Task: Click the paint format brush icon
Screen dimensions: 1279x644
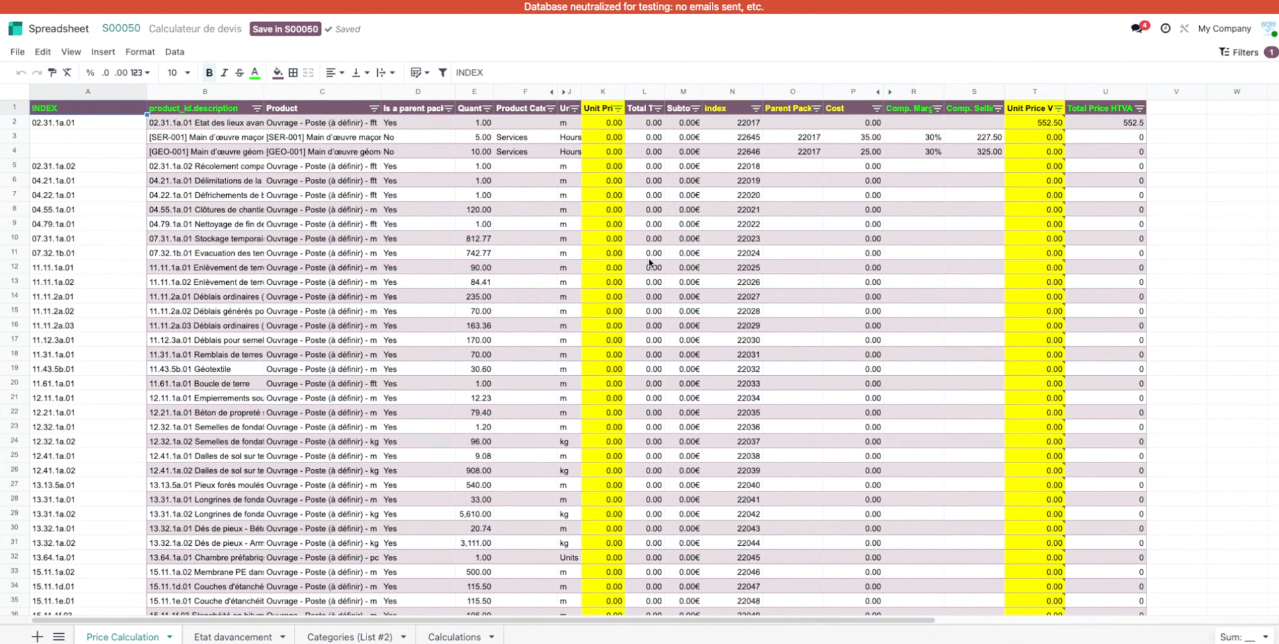Action: pyautogui.click(x=52, y=73)
